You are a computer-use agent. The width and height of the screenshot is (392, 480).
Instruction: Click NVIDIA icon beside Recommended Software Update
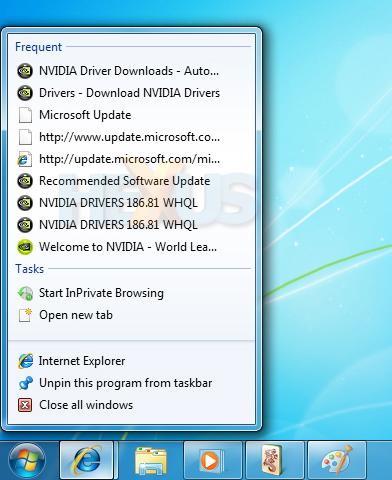pos(25,181)
